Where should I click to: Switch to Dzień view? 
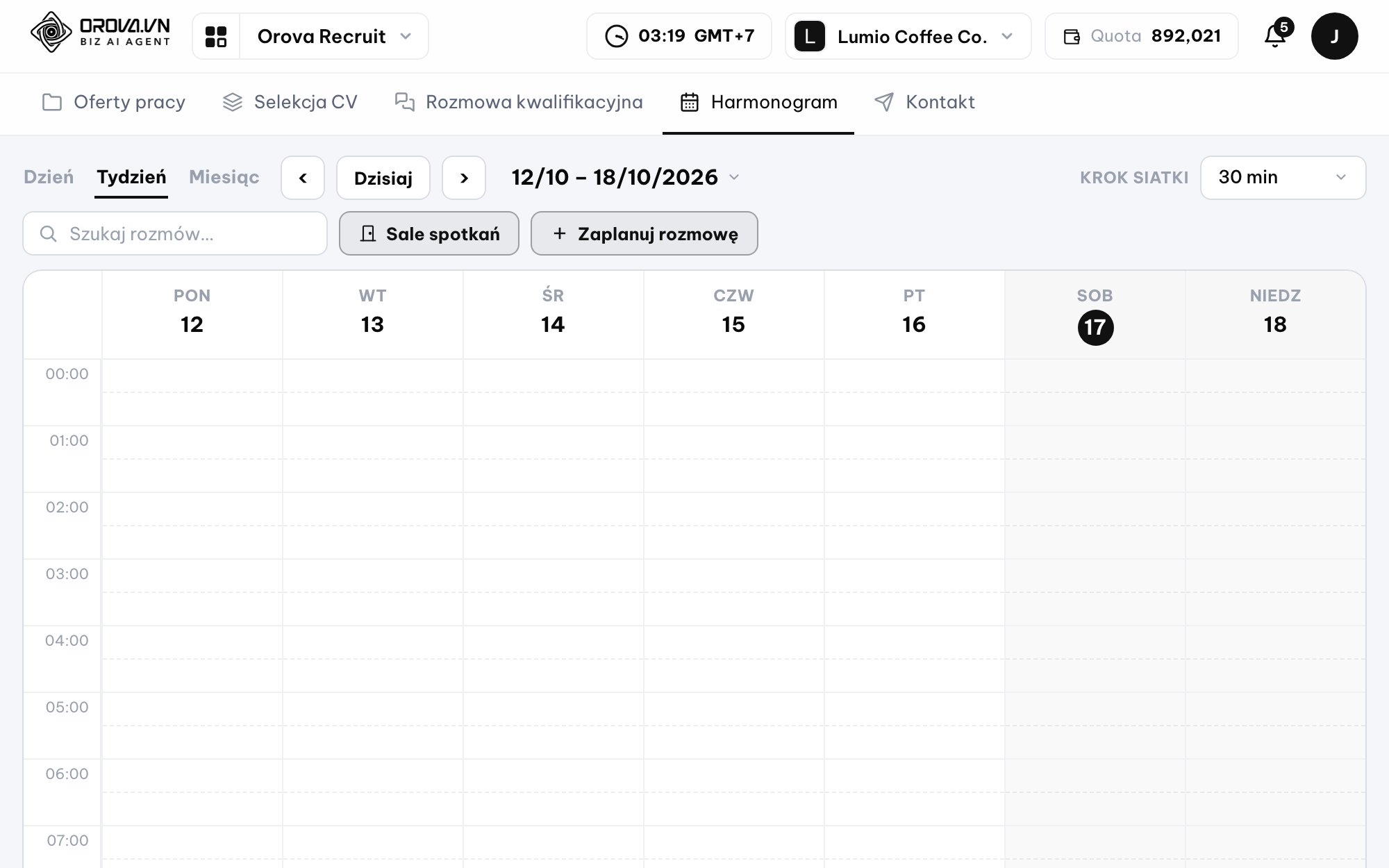click(x=49, y=177)
